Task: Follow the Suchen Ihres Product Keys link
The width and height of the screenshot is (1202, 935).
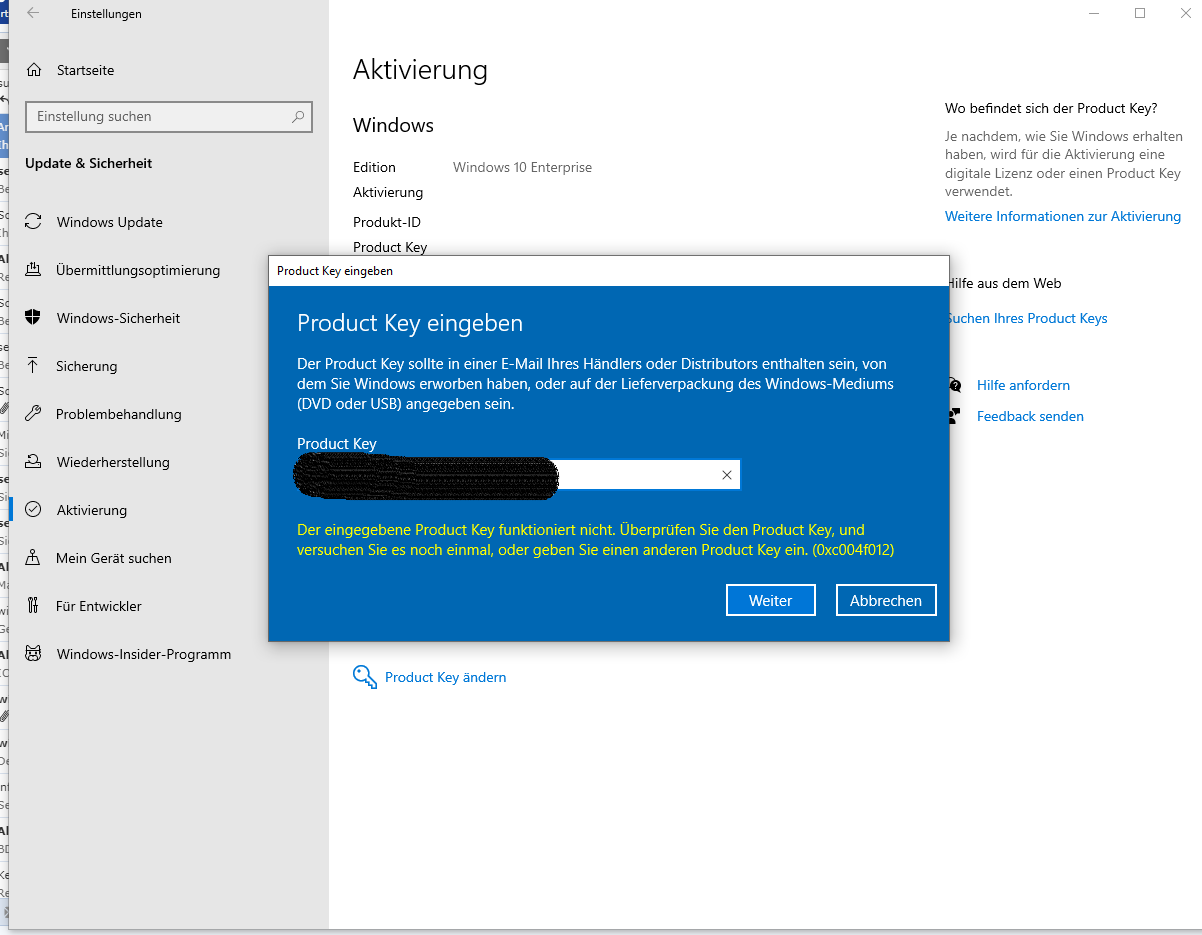Action: (1027, 318)
